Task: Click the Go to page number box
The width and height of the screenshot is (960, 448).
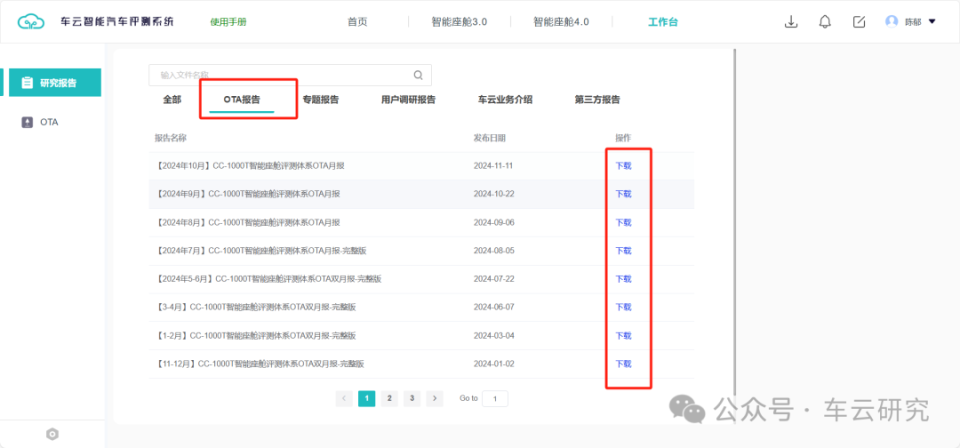Action: 494,398
